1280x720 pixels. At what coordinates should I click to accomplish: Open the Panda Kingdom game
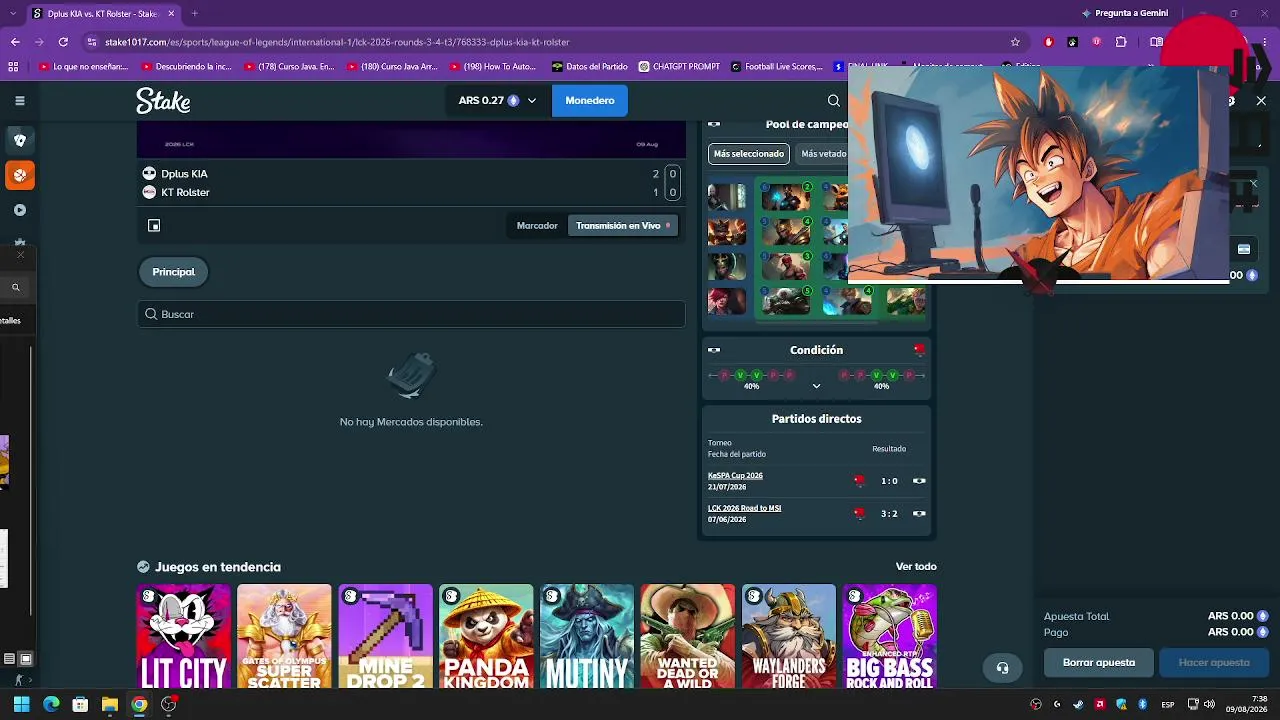click(486, 637)
